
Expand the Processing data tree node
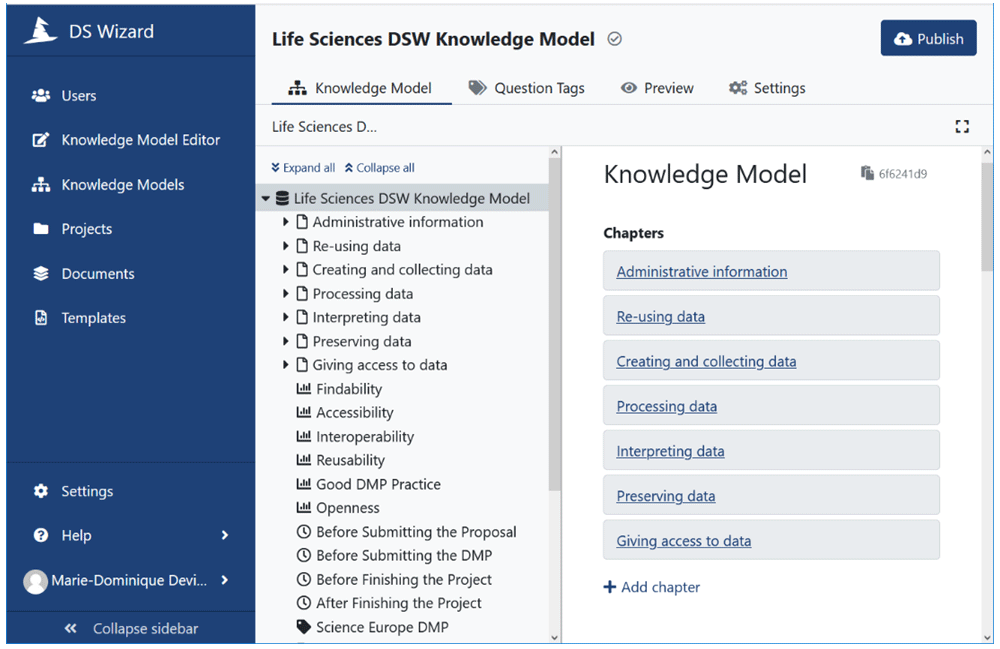pos(286,293)
